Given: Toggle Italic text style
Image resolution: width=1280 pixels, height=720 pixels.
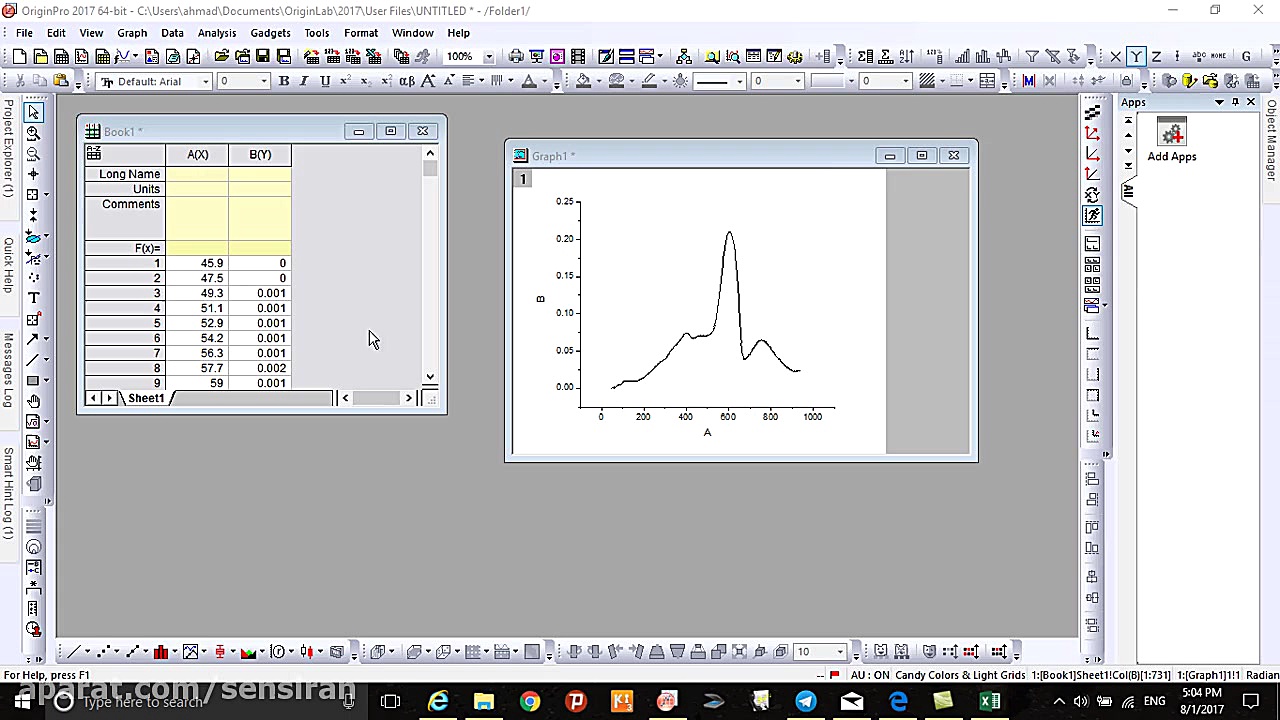Looking at the screenshot, I should pos(304,81).
